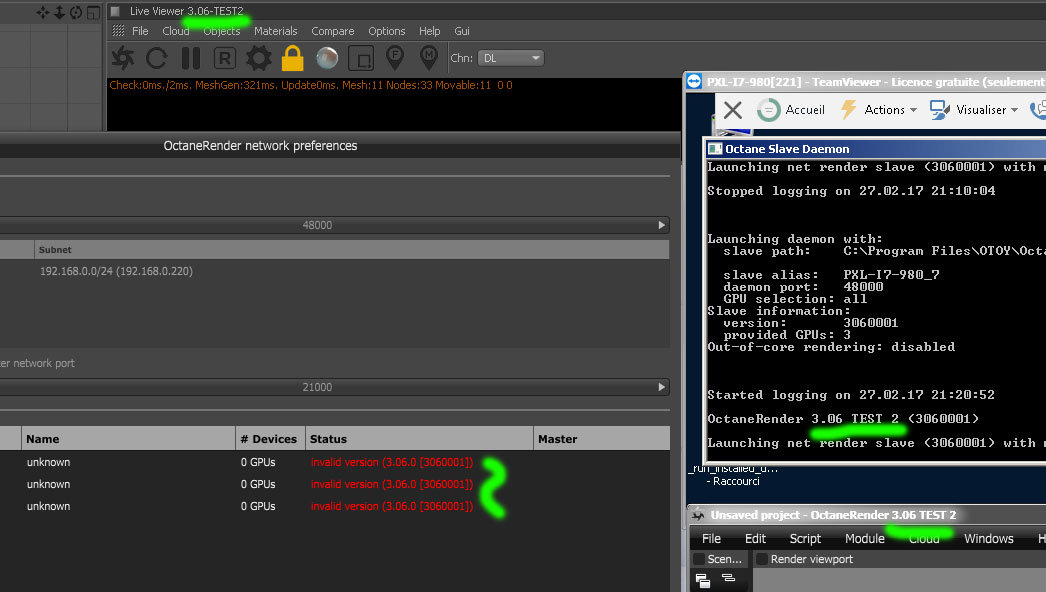Viewport: 1046px width, 592px height.
Task: Toggle the Render viewport checkbox
Action: (762, 559)
